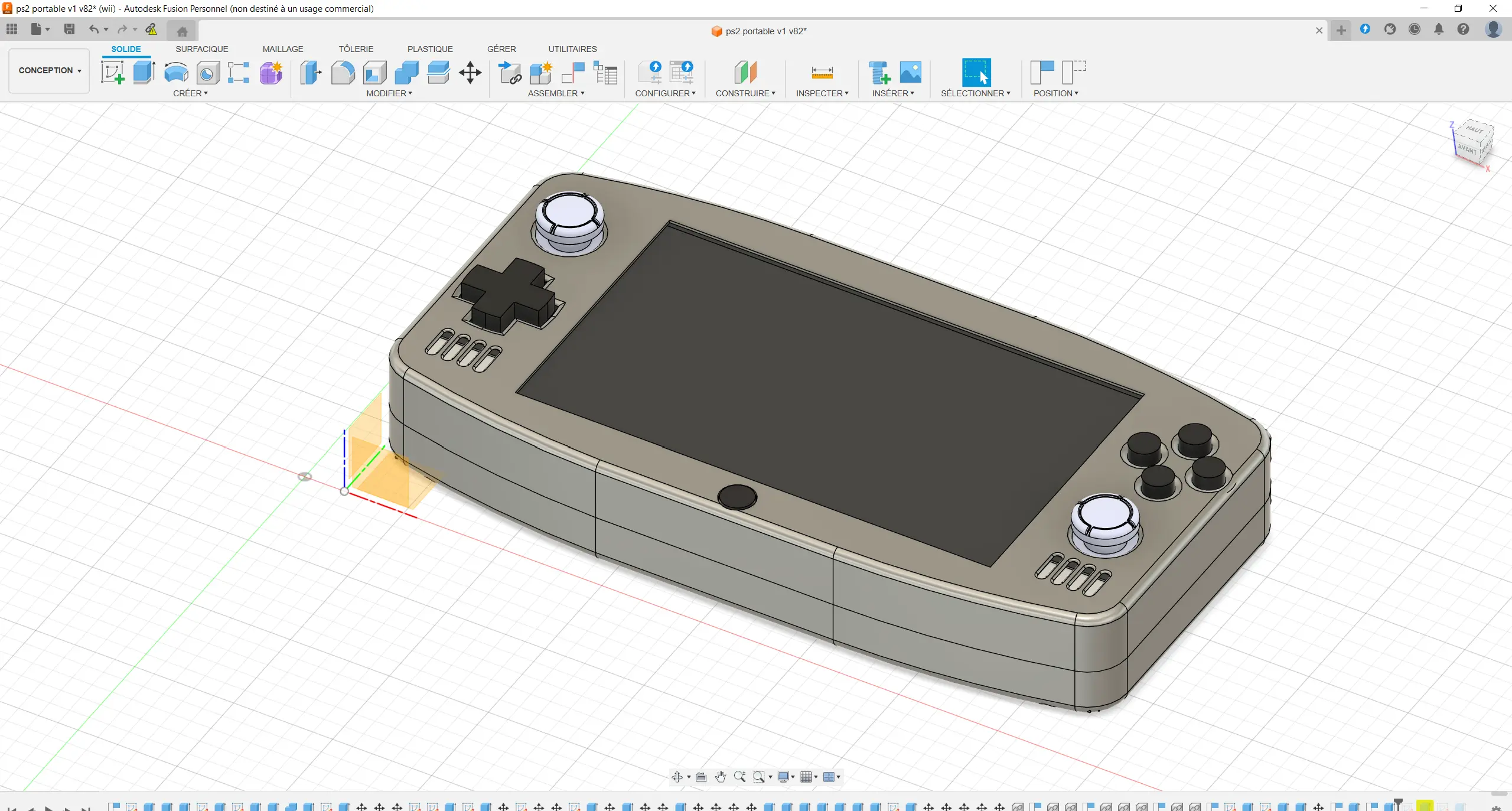Open the Viewports layout dropdown
This screenshot has width=1512, height=811.
[832, 777]
